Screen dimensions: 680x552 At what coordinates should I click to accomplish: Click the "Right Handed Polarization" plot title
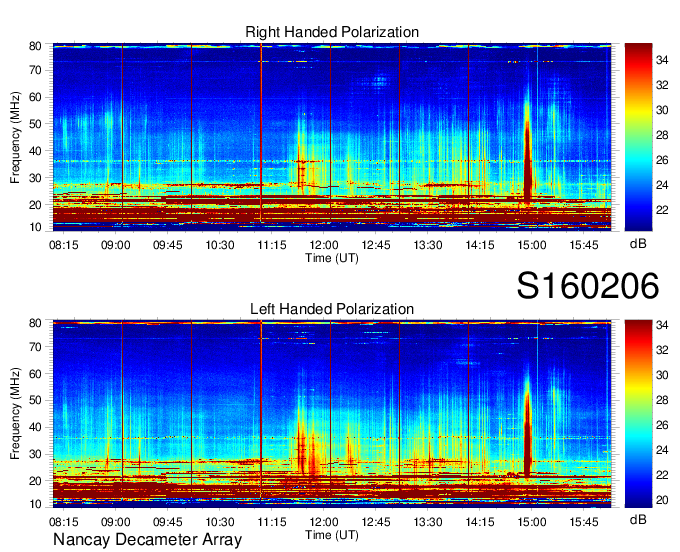[332, 32]
